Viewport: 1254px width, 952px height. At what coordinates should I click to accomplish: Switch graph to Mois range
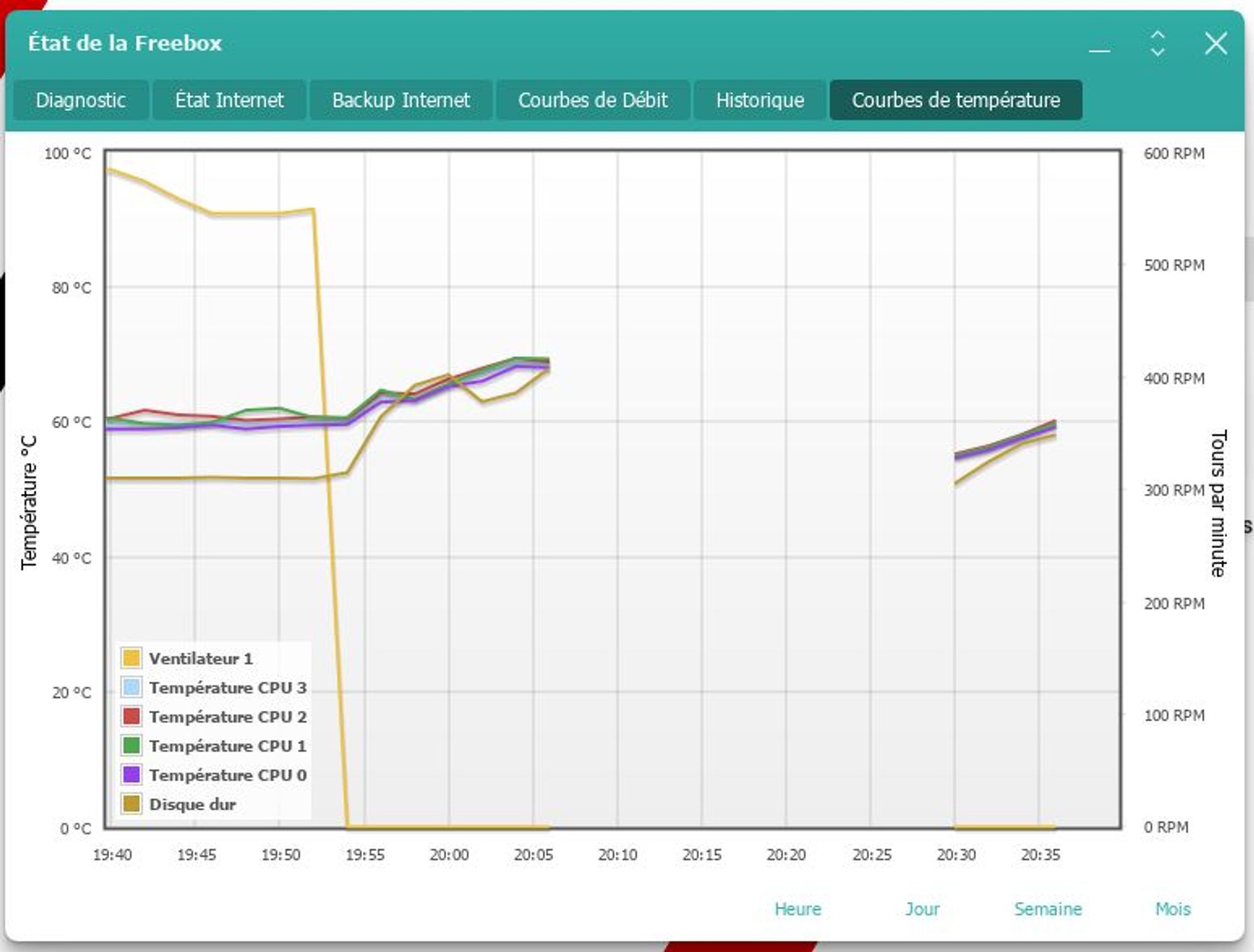pos(1173,909)
